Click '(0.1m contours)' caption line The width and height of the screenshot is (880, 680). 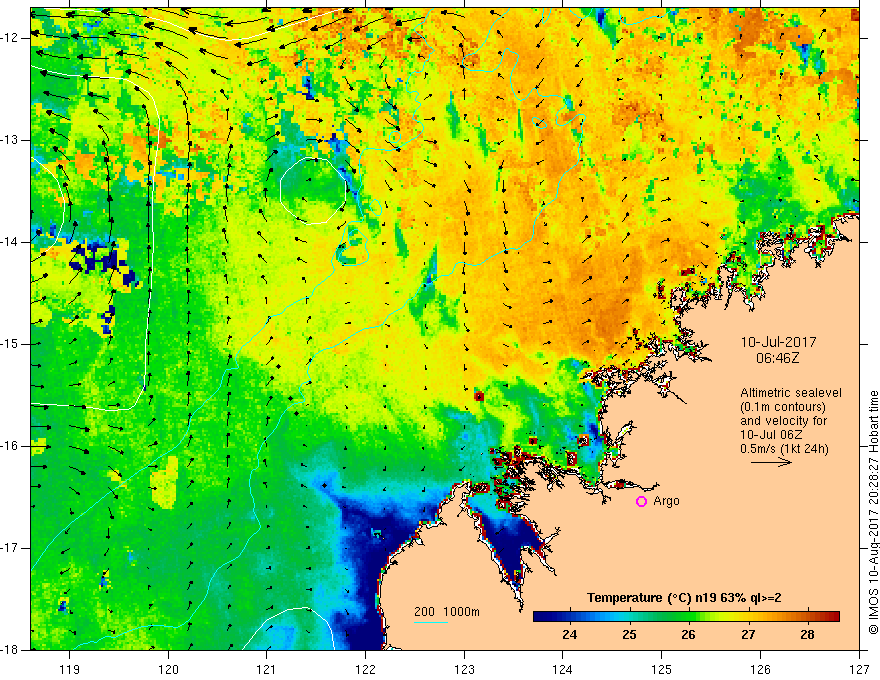(x=783, y=407)
